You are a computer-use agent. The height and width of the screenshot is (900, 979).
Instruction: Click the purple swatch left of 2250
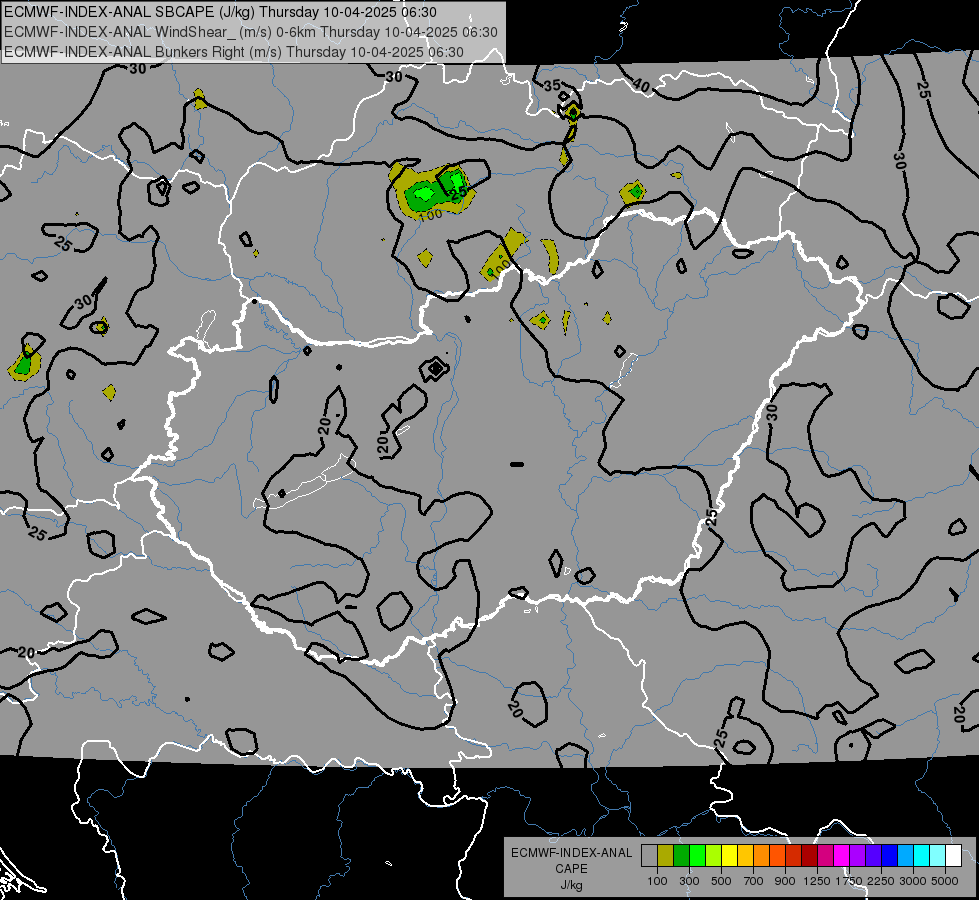click(858, 856)
